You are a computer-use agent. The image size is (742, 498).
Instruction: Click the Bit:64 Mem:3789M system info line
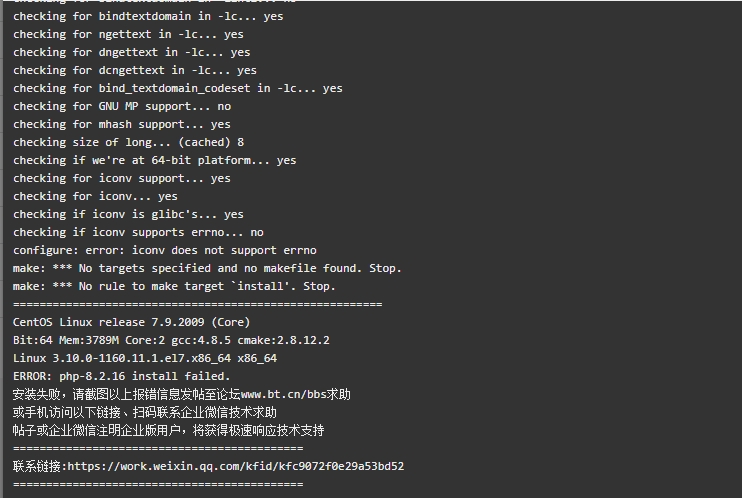coord(171,340)
